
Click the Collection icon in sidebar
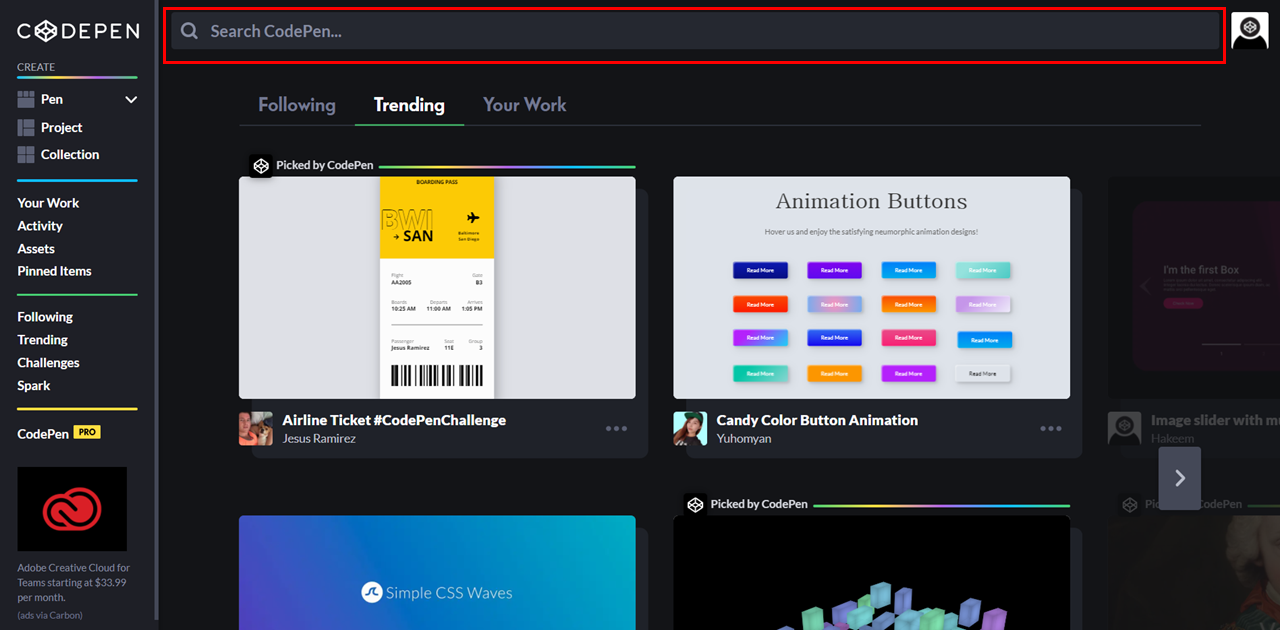coord(26,154)
